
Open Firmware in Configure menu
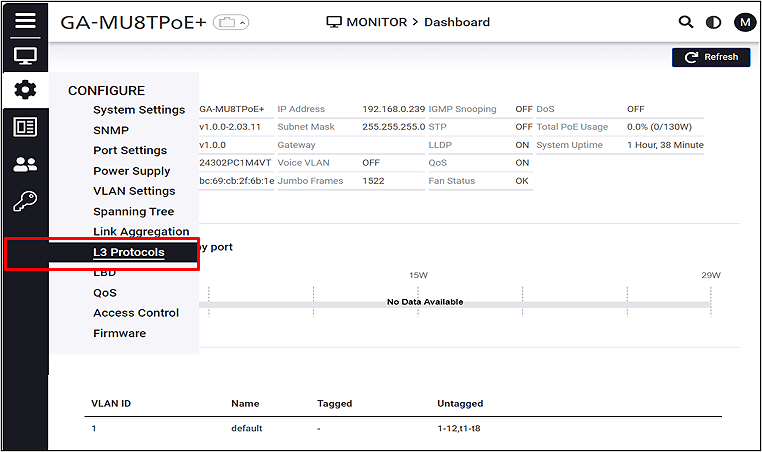pos(120,333)
